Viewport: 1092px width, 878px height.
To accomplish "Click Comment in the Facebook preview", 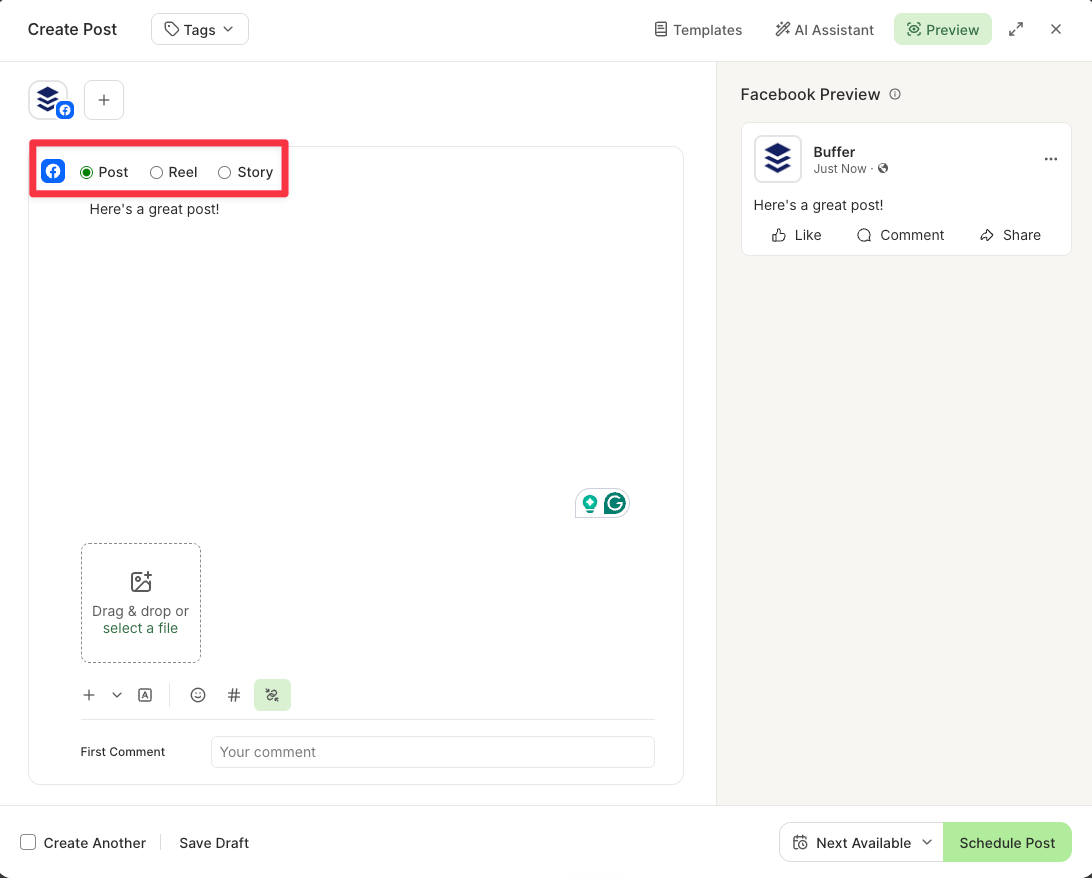I will [x=900, y=235].
